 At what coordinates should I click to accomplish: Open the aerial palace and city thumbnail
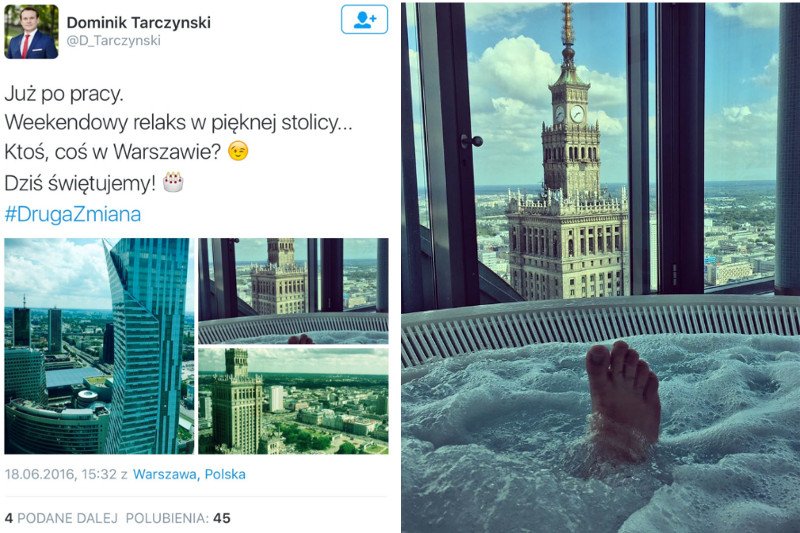click(x=293, y=401)
